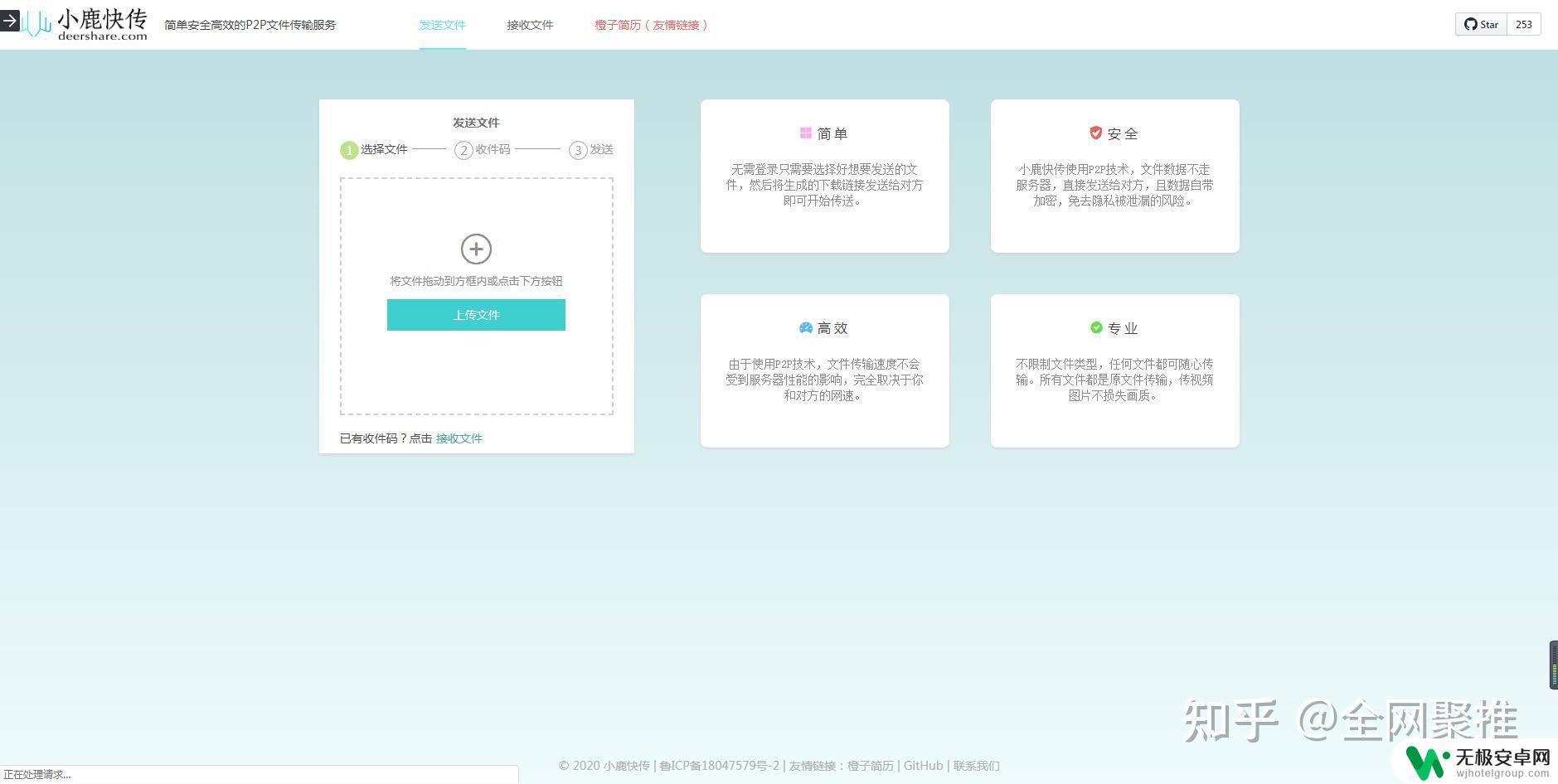Screen dimensions: 1558x784
Task: Click the step 1 选择文件 circle
Action: (x=349, y=150)
